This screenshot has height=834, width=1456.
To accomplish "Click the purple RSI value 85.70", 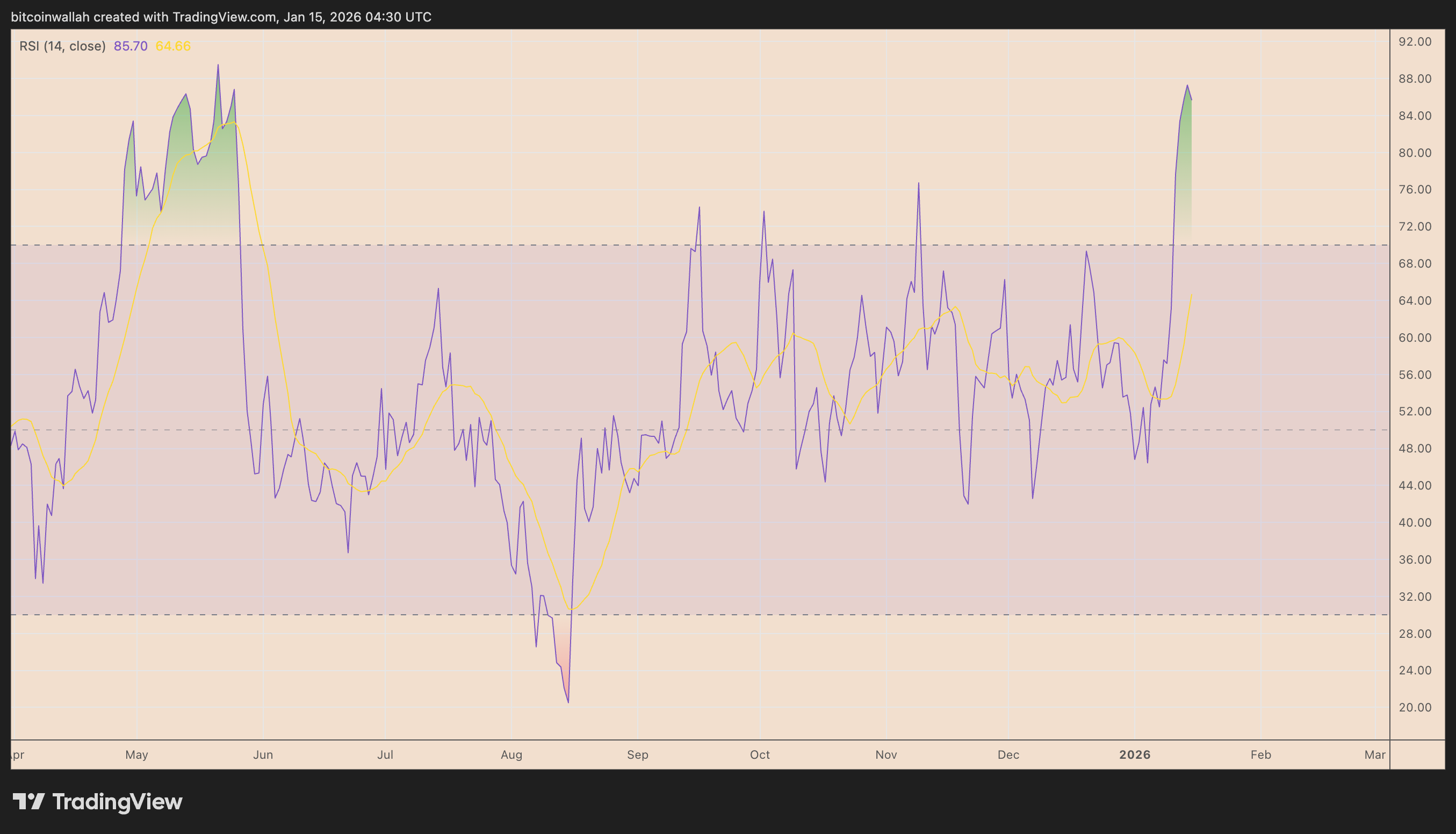I will 131,46.
